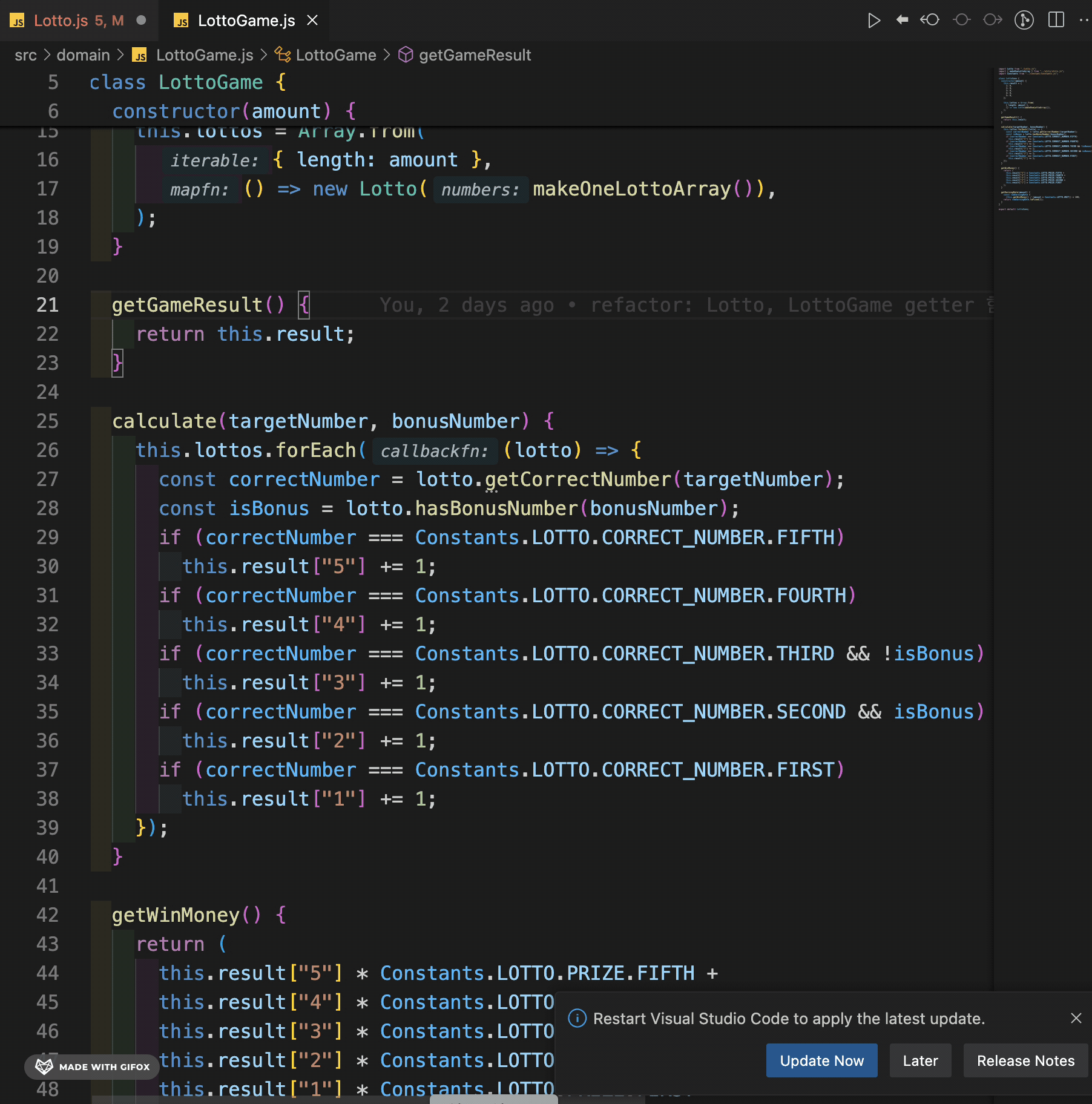Click 'FOURTH' constant on line 31
The height and width of the screenshot is (1104, 1092).
point(811,596)
